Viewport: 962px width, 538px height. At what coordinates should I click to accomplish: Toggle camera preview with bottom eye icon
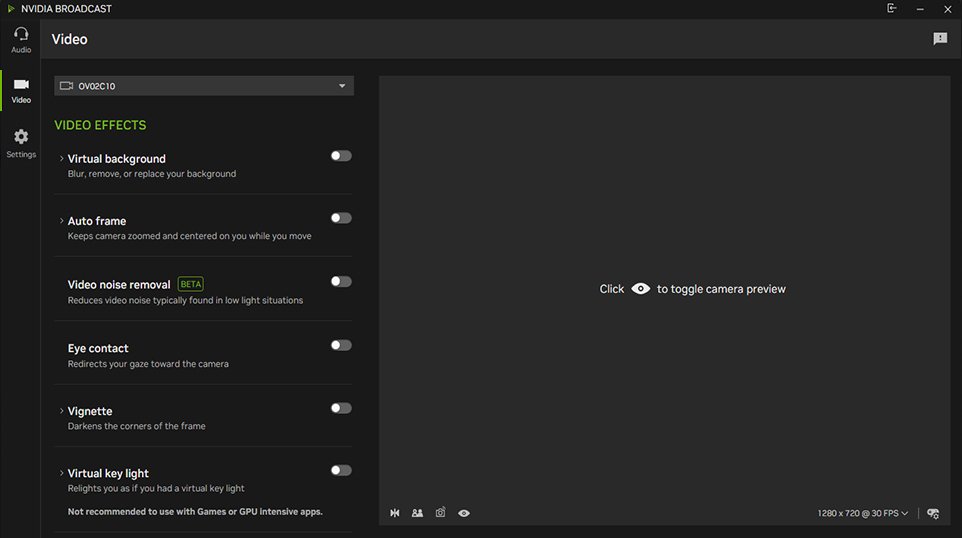click(x=464, y=513)
